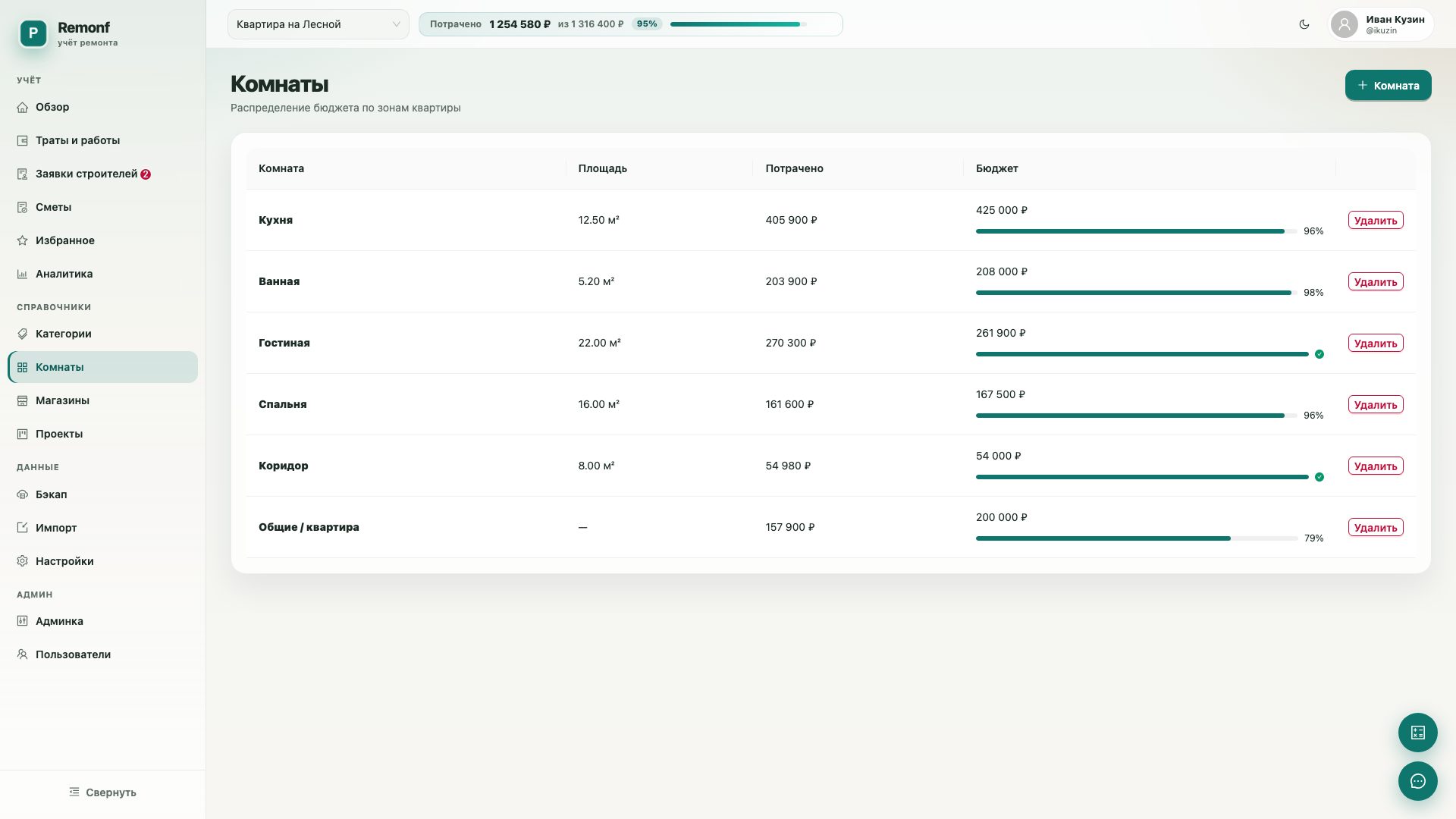
Task: Click the Бэкап cloud icon
Action: [x=23, y=494]
